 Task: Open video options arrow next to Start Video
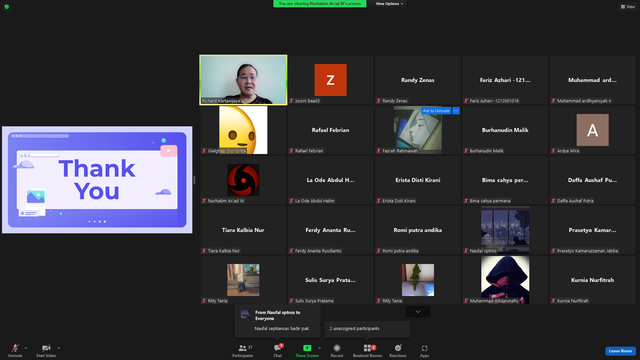[58, 348]
